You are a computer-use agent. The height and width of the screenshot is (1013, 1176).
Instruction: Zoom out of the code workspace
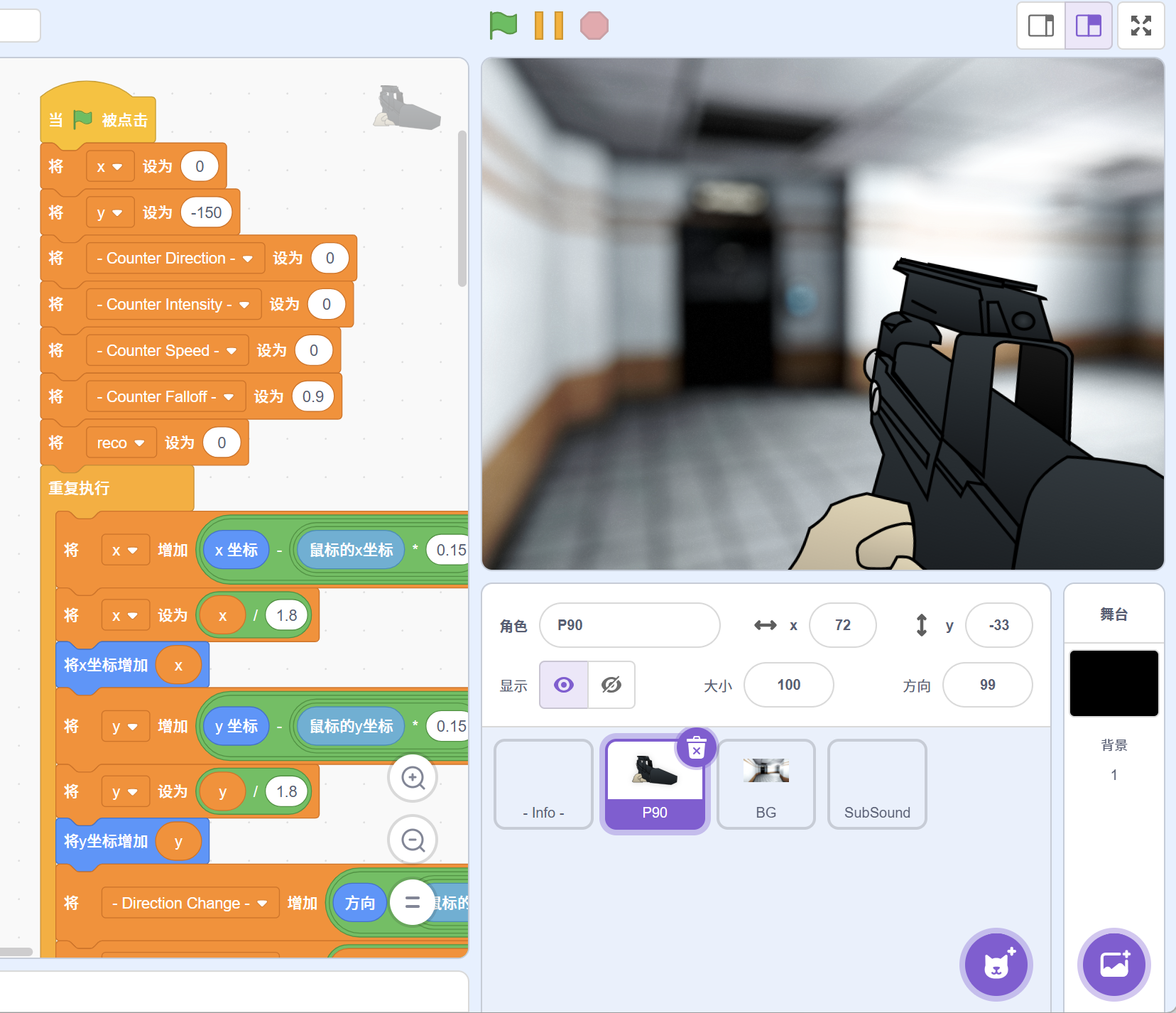click(413, 840)
